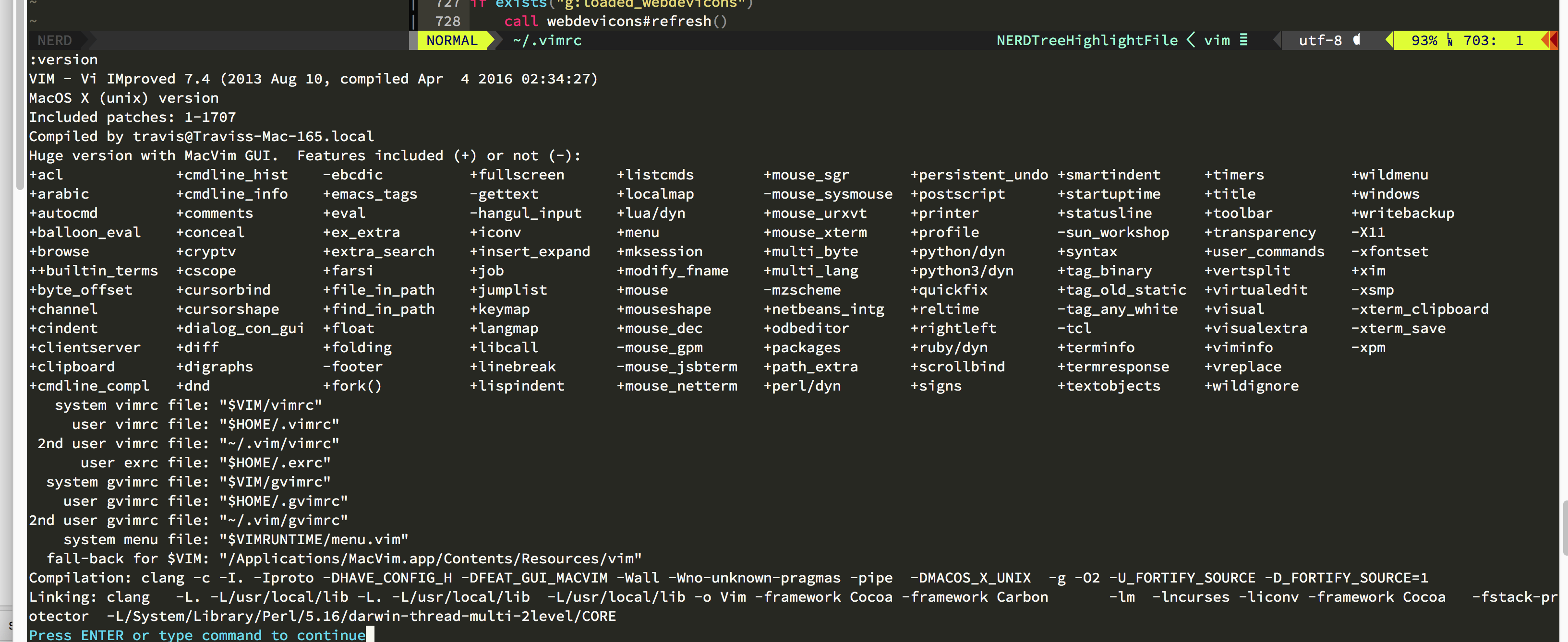This screenshot has height=642, width=1568.
Task: Click the utf-8 encoding segment
Action: (1320, 41)
